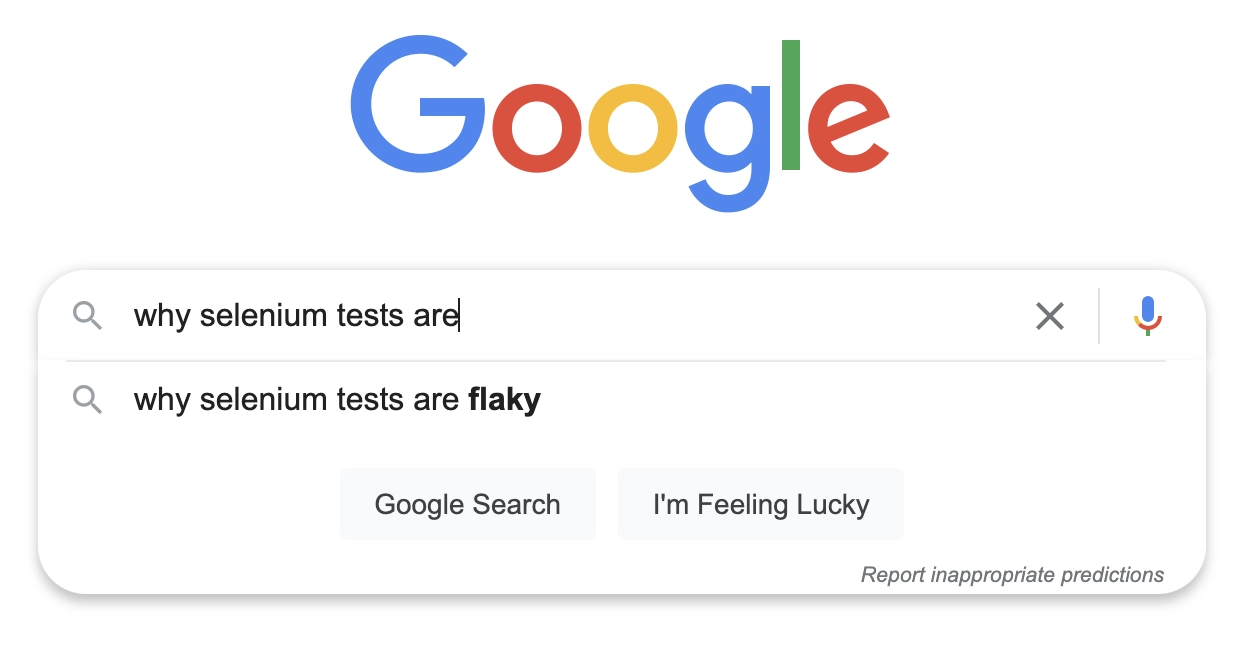This screenshot has width=1250, height=666.
Task: Focus the search field's empty area after the query
Action: [740, 316]
